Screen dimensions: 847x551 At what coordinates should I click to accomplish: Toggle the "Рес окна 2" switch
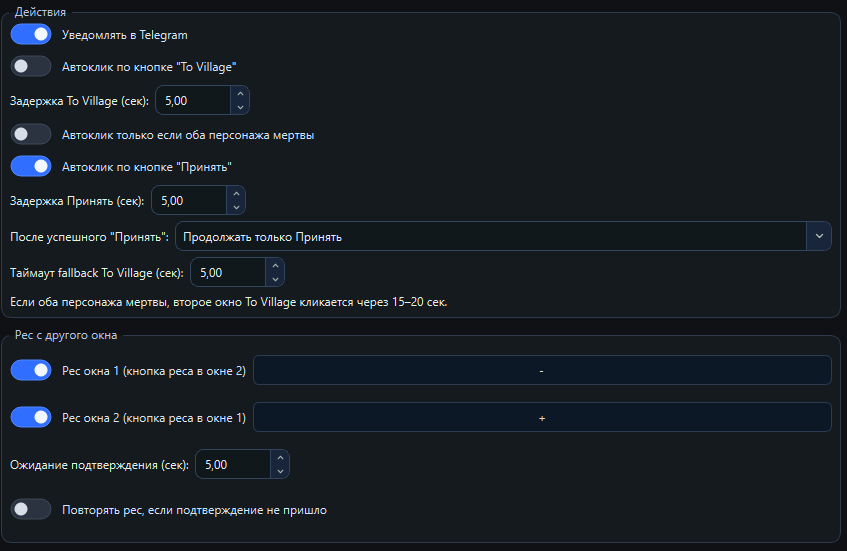[x=31, y=417]
